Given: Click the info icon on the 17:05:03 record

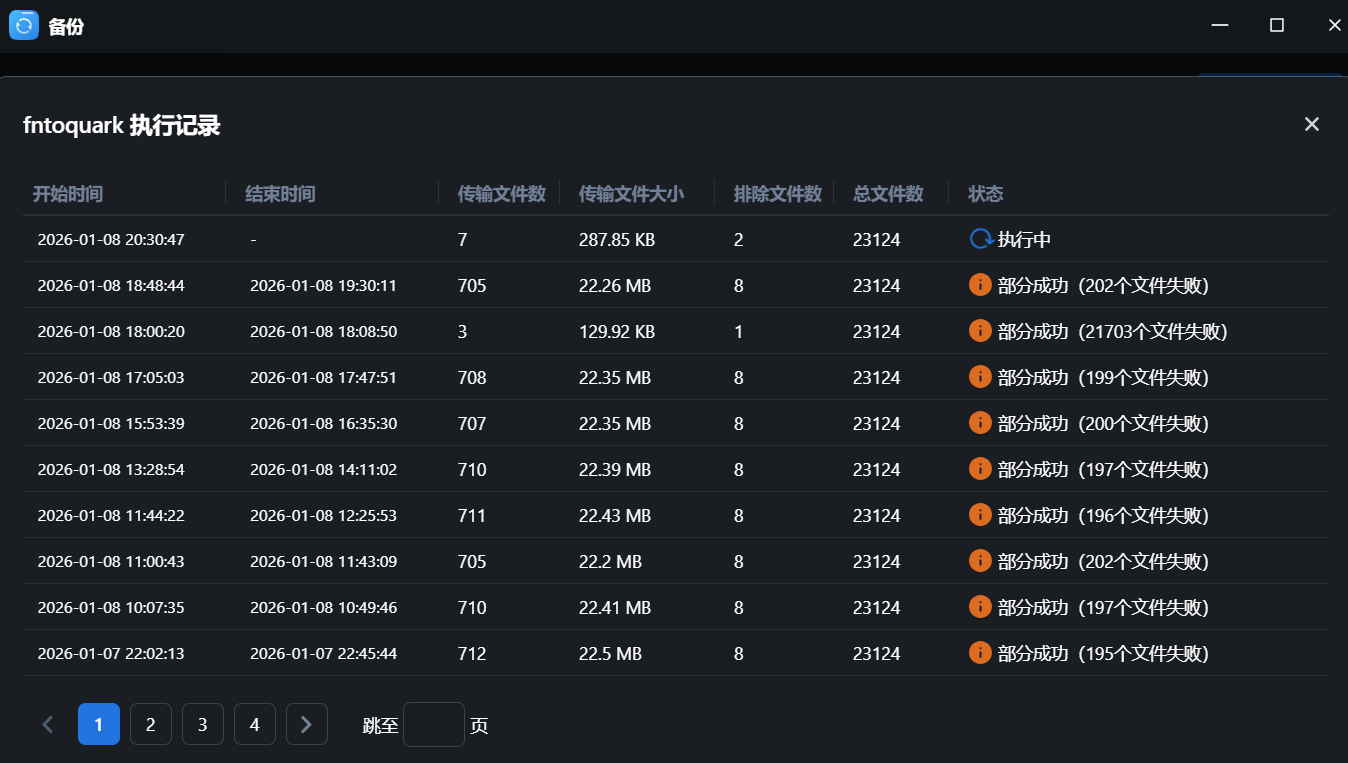Looking at the screenshot, I should 980,377.
